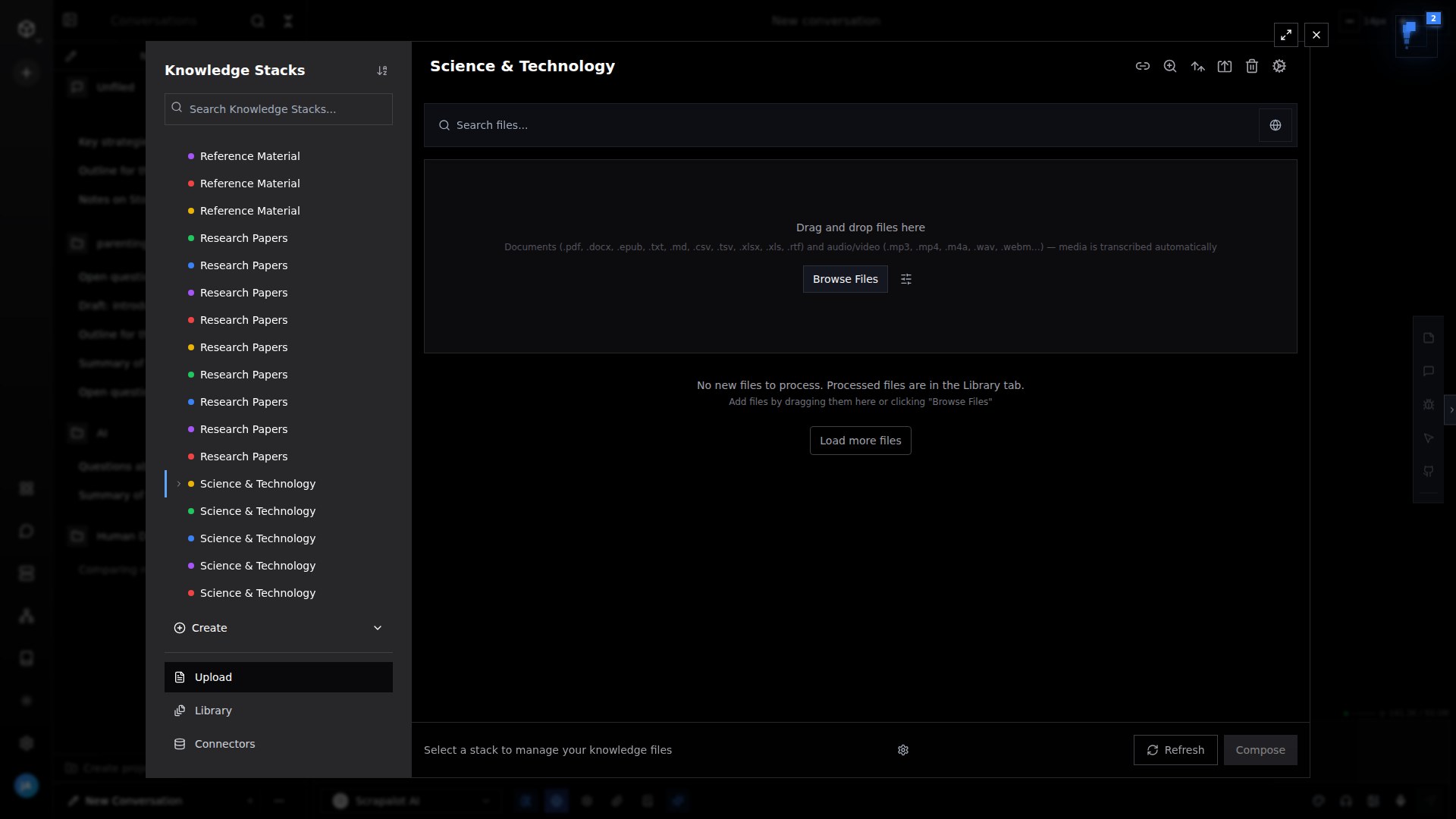Click the sort order icon beside Knowledge Stacks
1456x819 pixels.
click(x=382, y=71)
